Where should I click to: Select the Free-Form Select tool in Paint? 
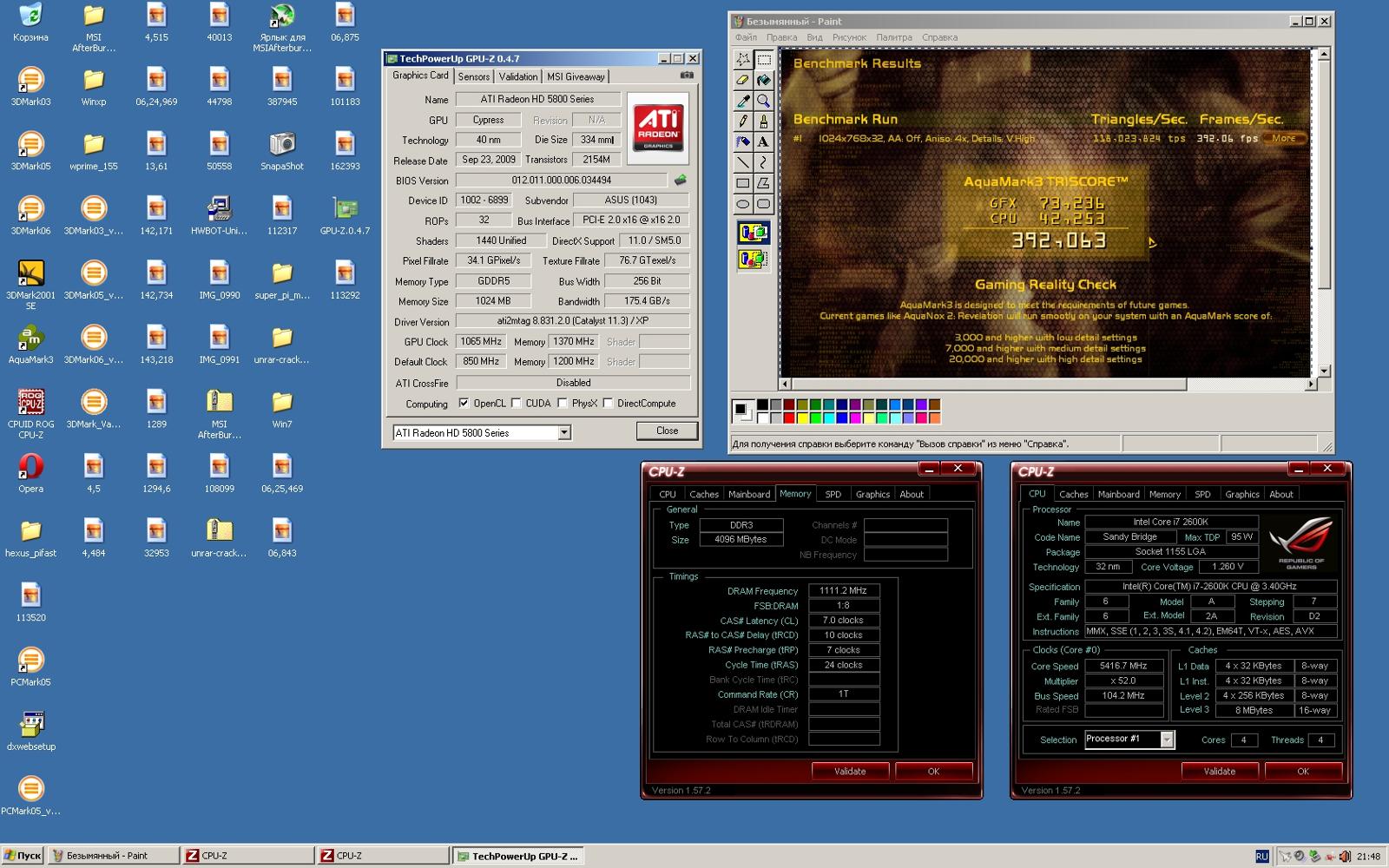pyautogui.click(x=743, y=59)
